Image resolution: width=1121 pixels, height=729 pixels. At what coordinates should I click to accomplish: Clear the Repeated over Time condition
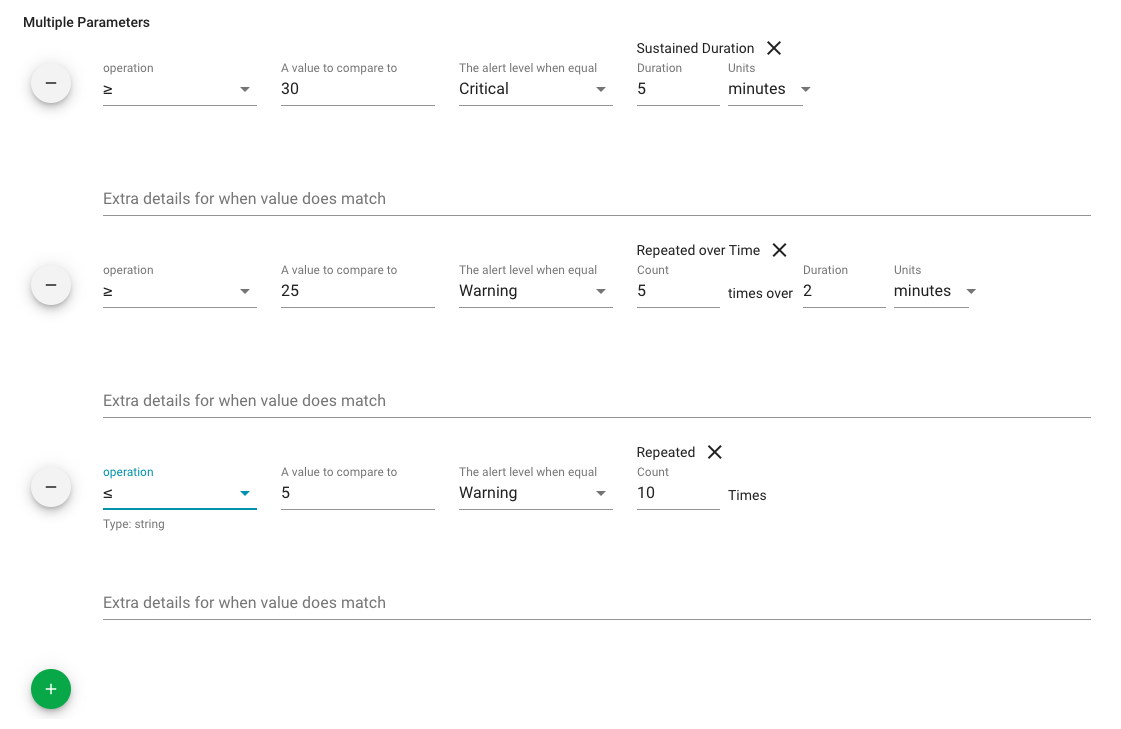click(780, 250)
